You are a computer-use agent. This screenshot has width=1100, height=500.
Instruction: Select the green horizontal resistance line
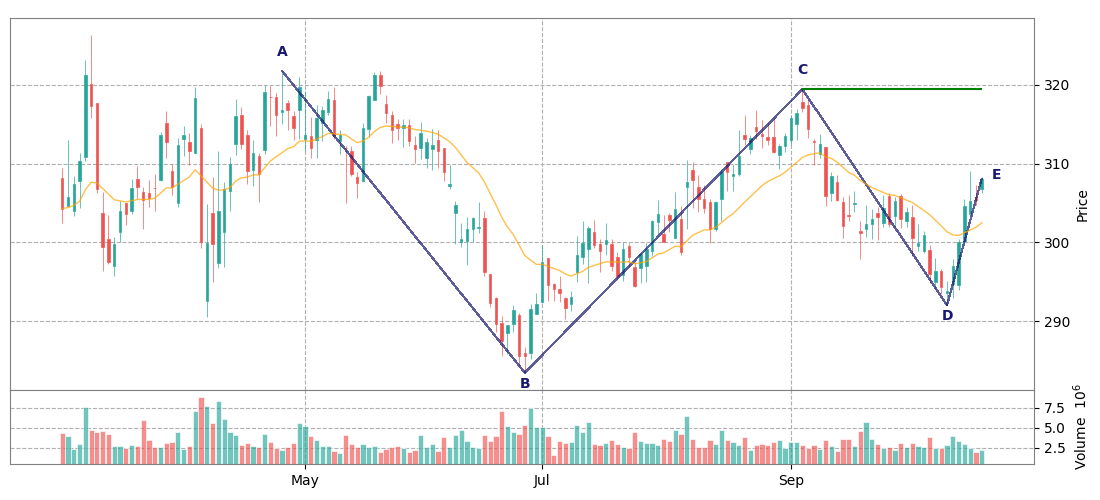tap(892, 89)
